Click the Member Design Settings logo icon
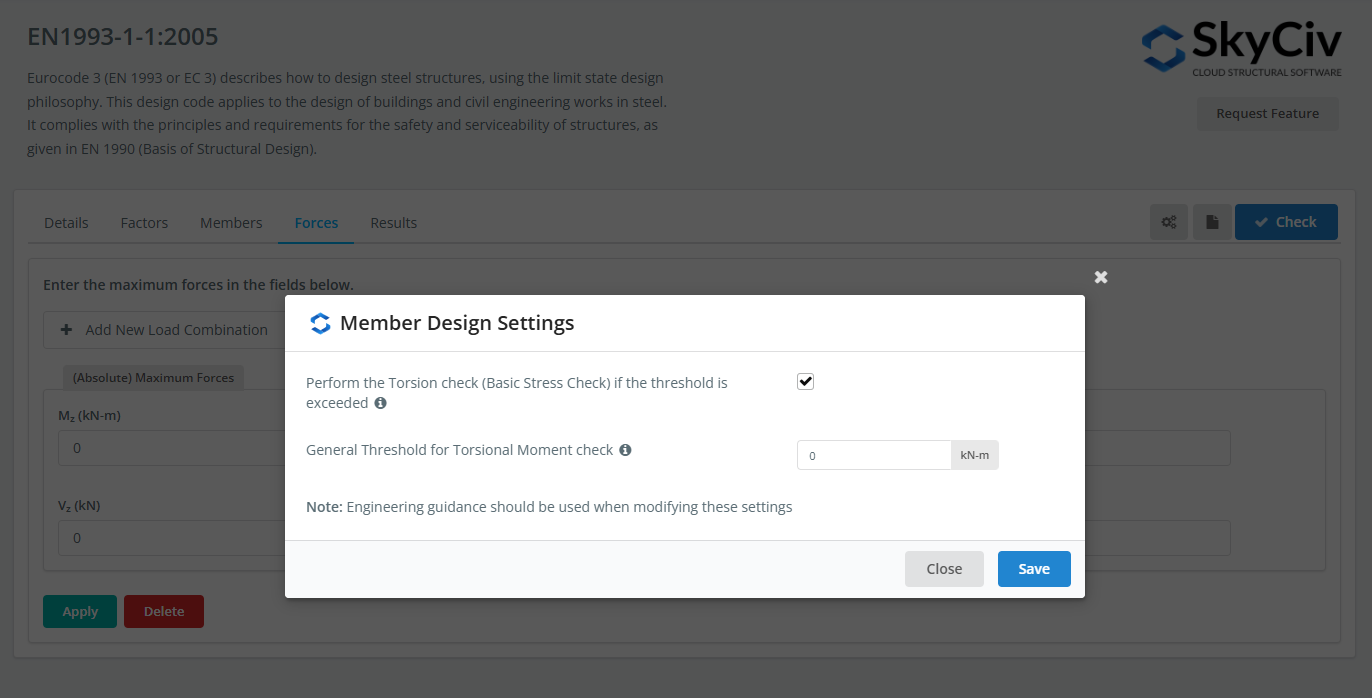 coord(320,323)
